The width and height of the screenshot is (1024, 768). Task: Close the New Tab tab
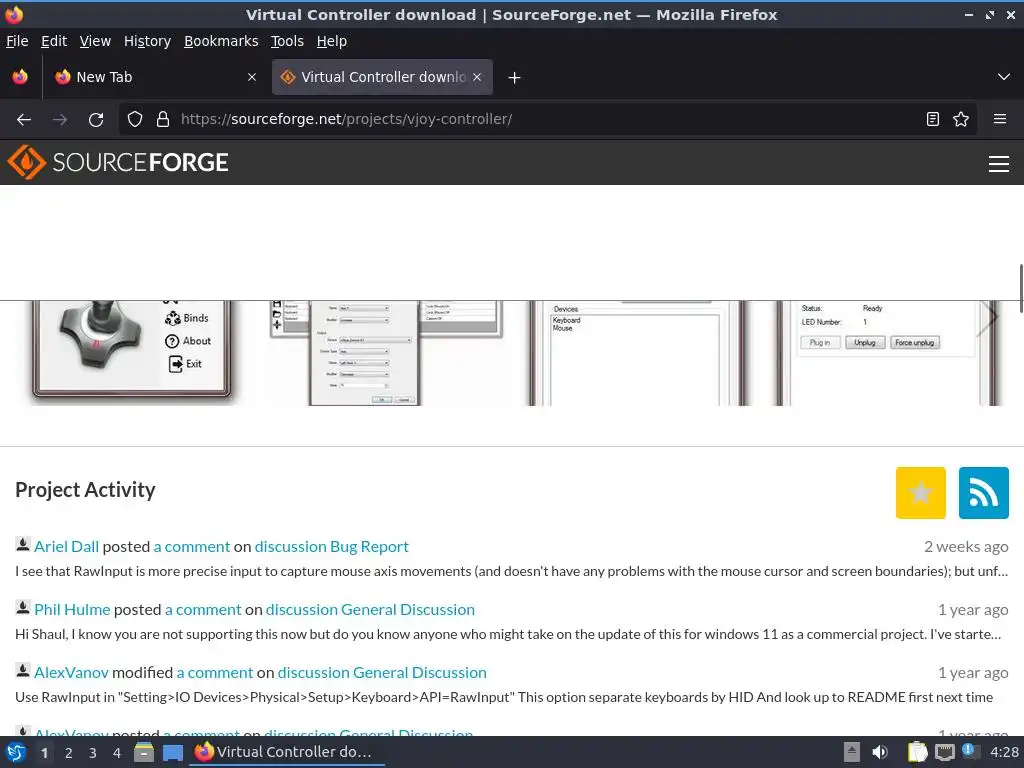(x=252, y=77)
